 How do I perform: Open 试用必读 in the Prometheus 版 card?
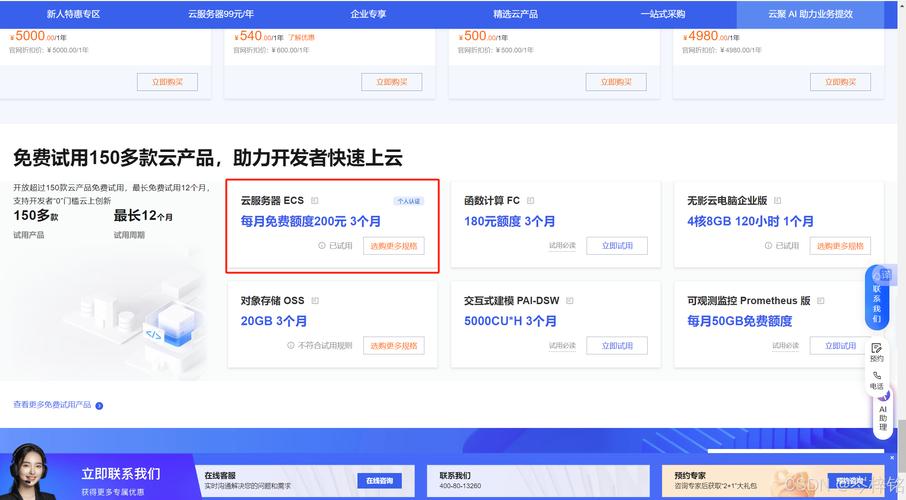coord(786,346)
